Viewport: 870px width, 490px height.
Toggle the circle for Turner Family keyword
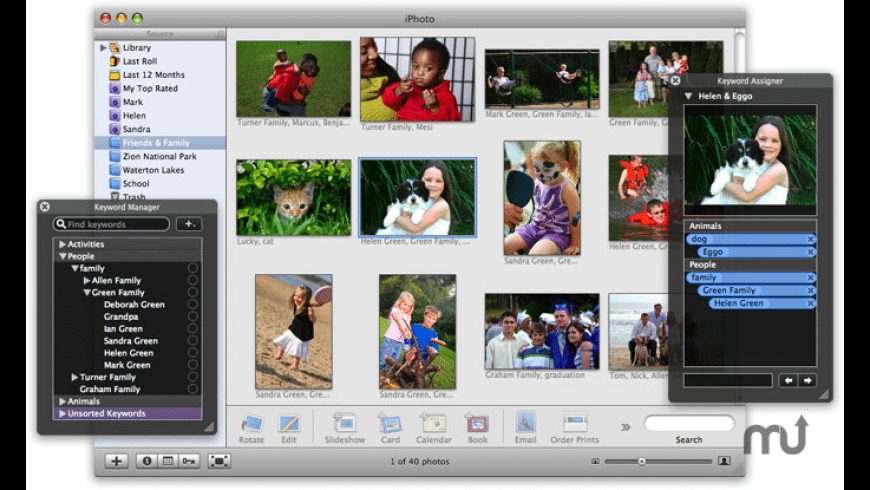tap(192, 377)
